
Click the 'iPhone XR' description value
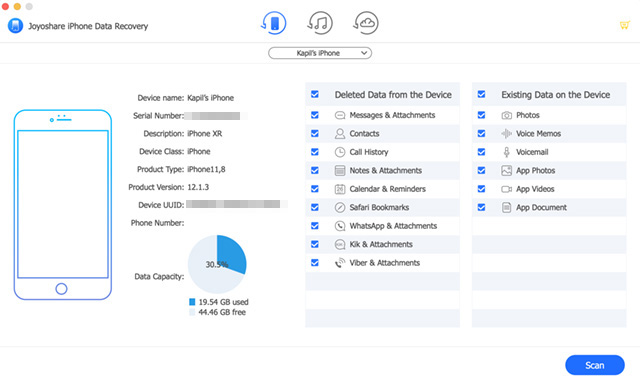pyautogui.click(x=204, y=133)
